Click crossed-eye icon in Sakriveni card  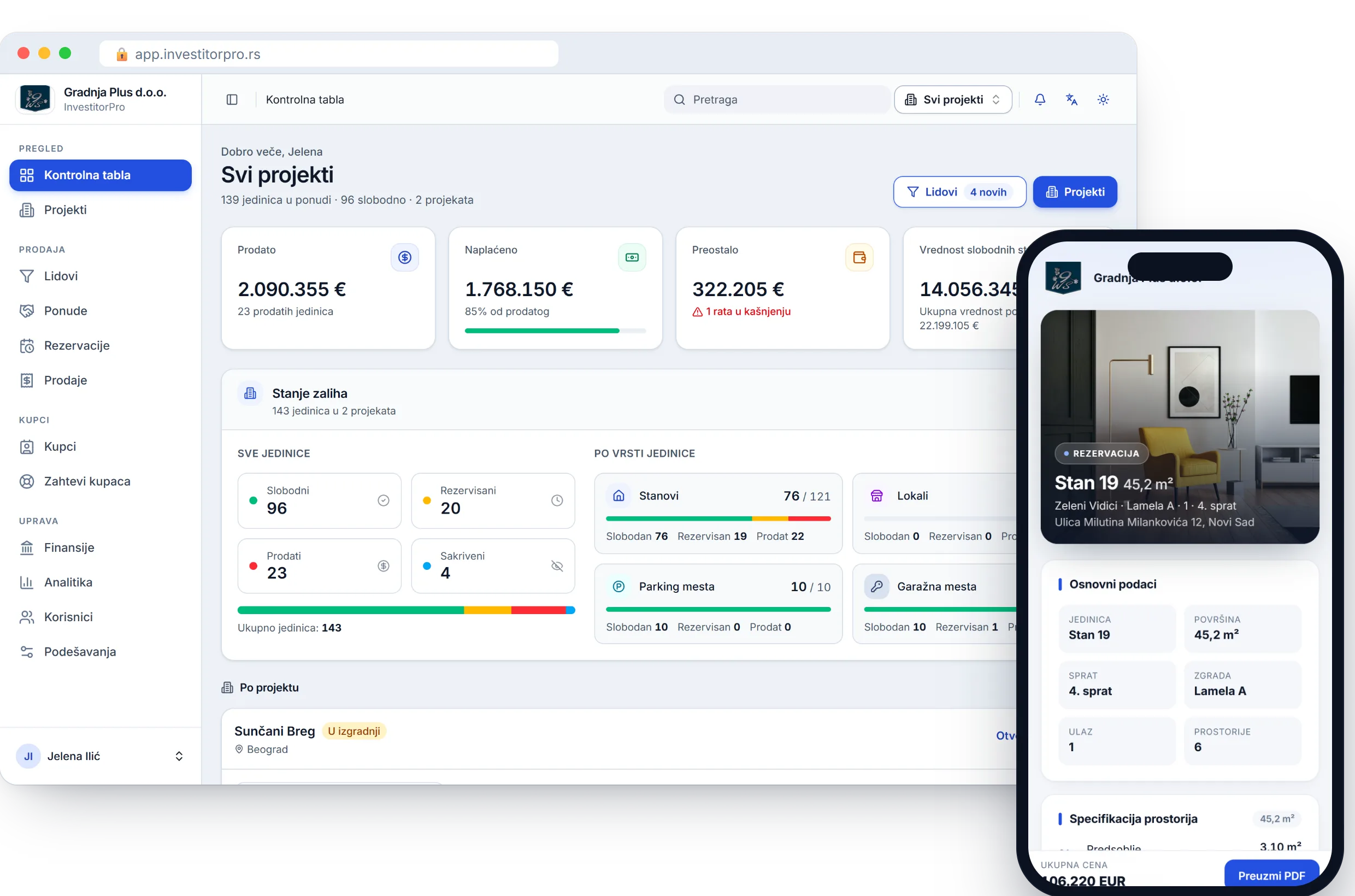point(557,565)
